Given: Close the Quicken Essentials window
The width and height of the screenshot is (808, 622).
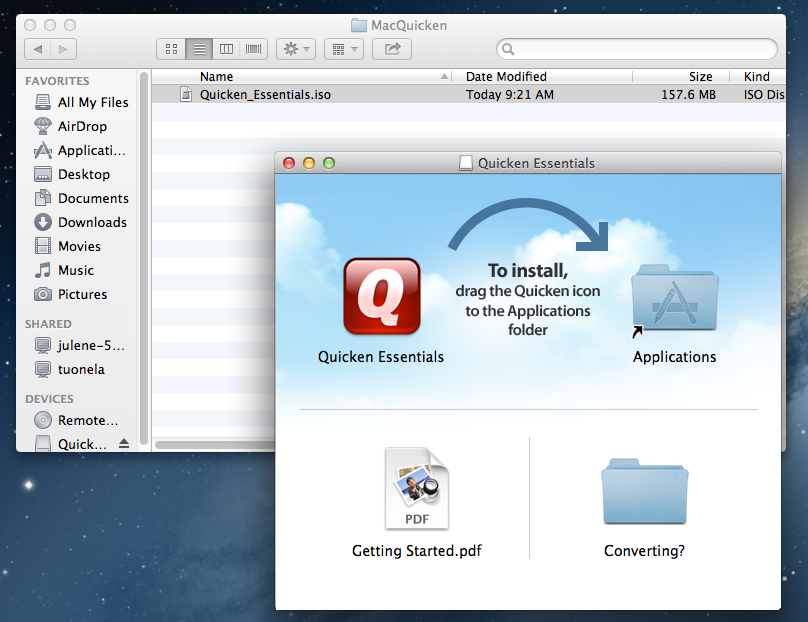Looking at the screenshot, I should coord(289,163).
